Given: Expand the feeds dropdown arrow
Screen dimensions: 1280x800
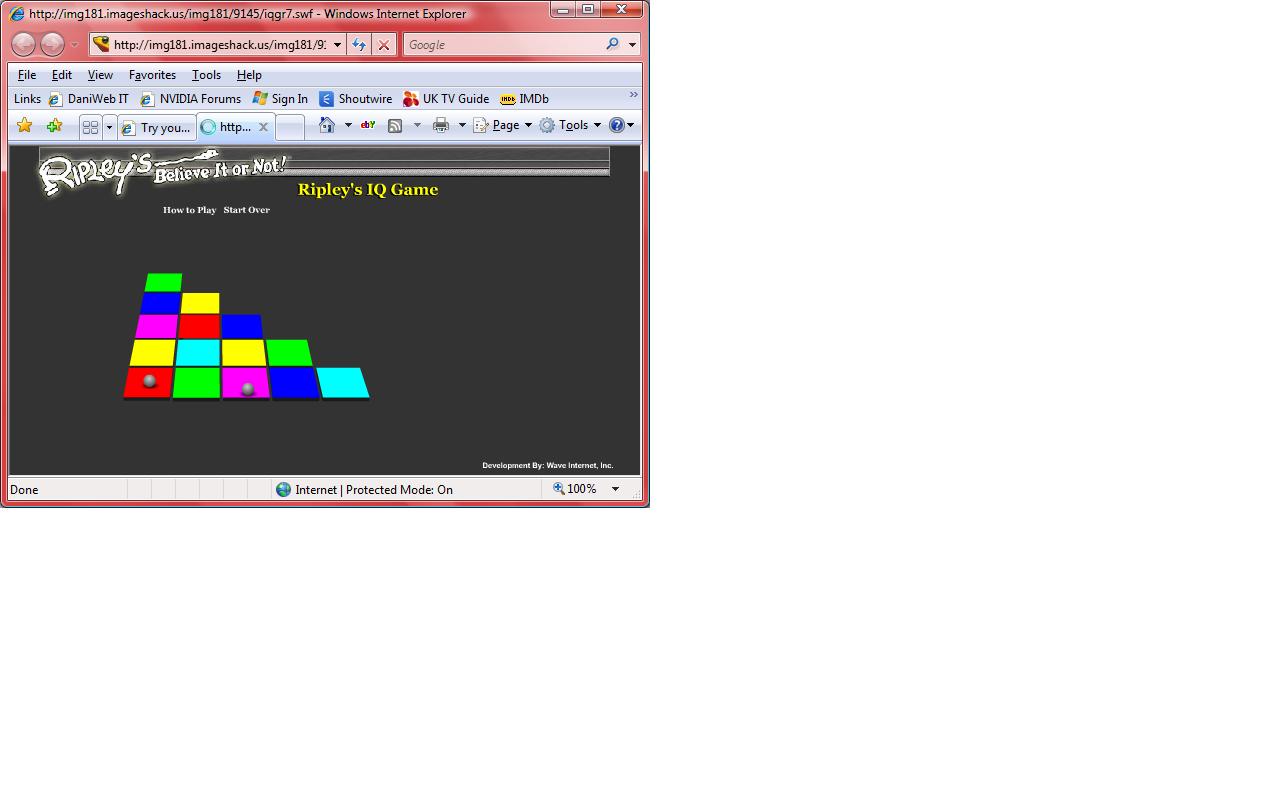Looking at the screenshot, I should click(417, 125).
